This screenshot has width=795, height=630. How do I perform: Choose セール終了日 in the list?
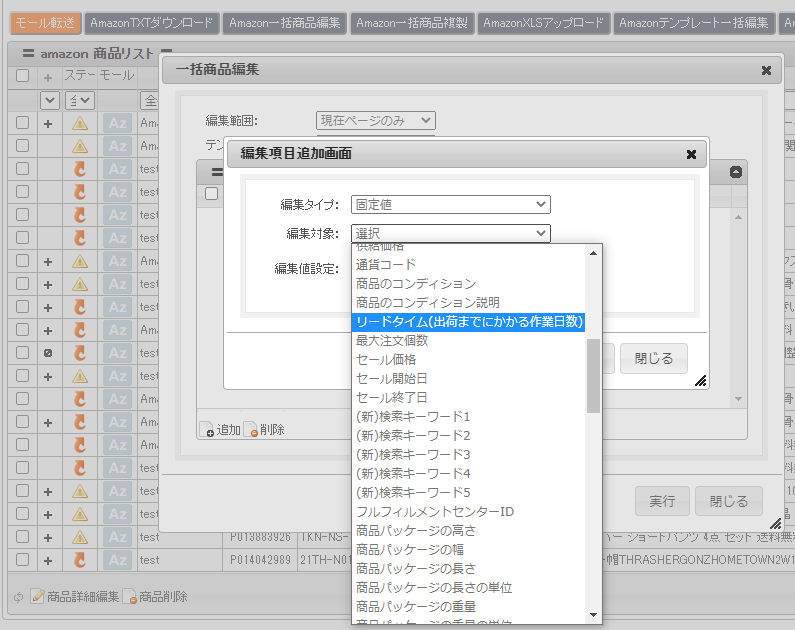(x=468, y=398)
